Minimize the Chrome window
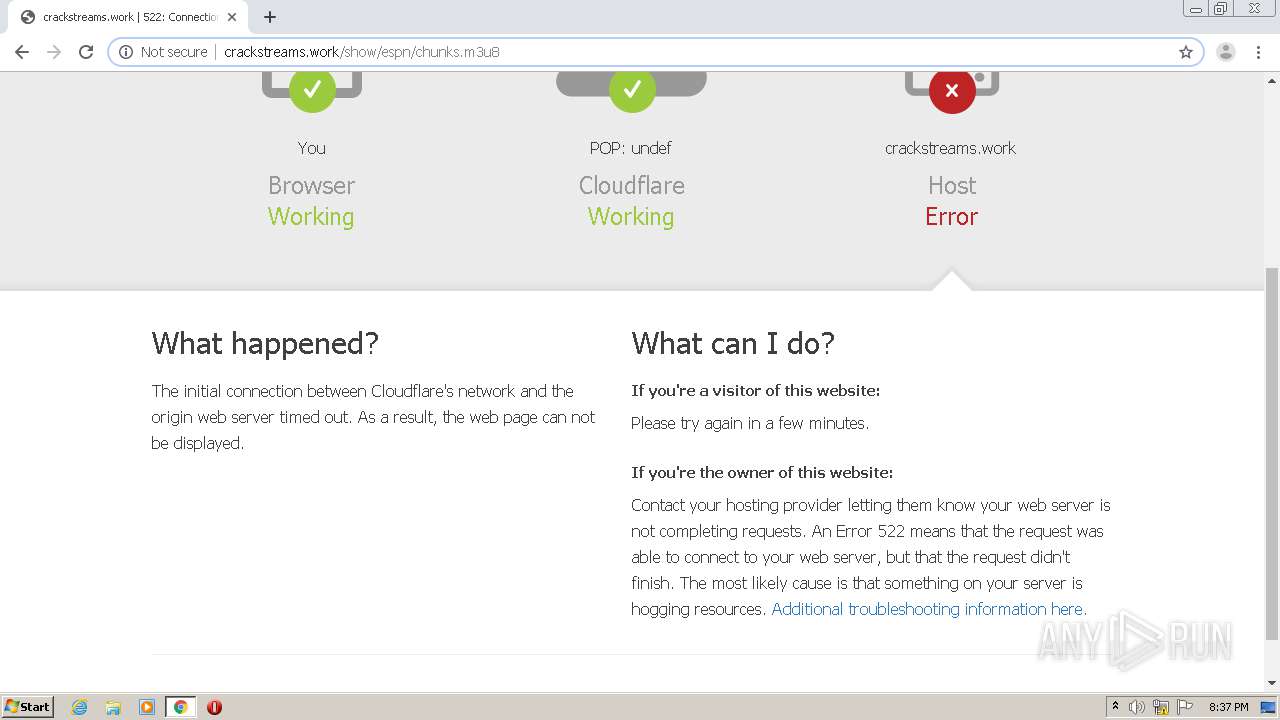 point(1196,8)
